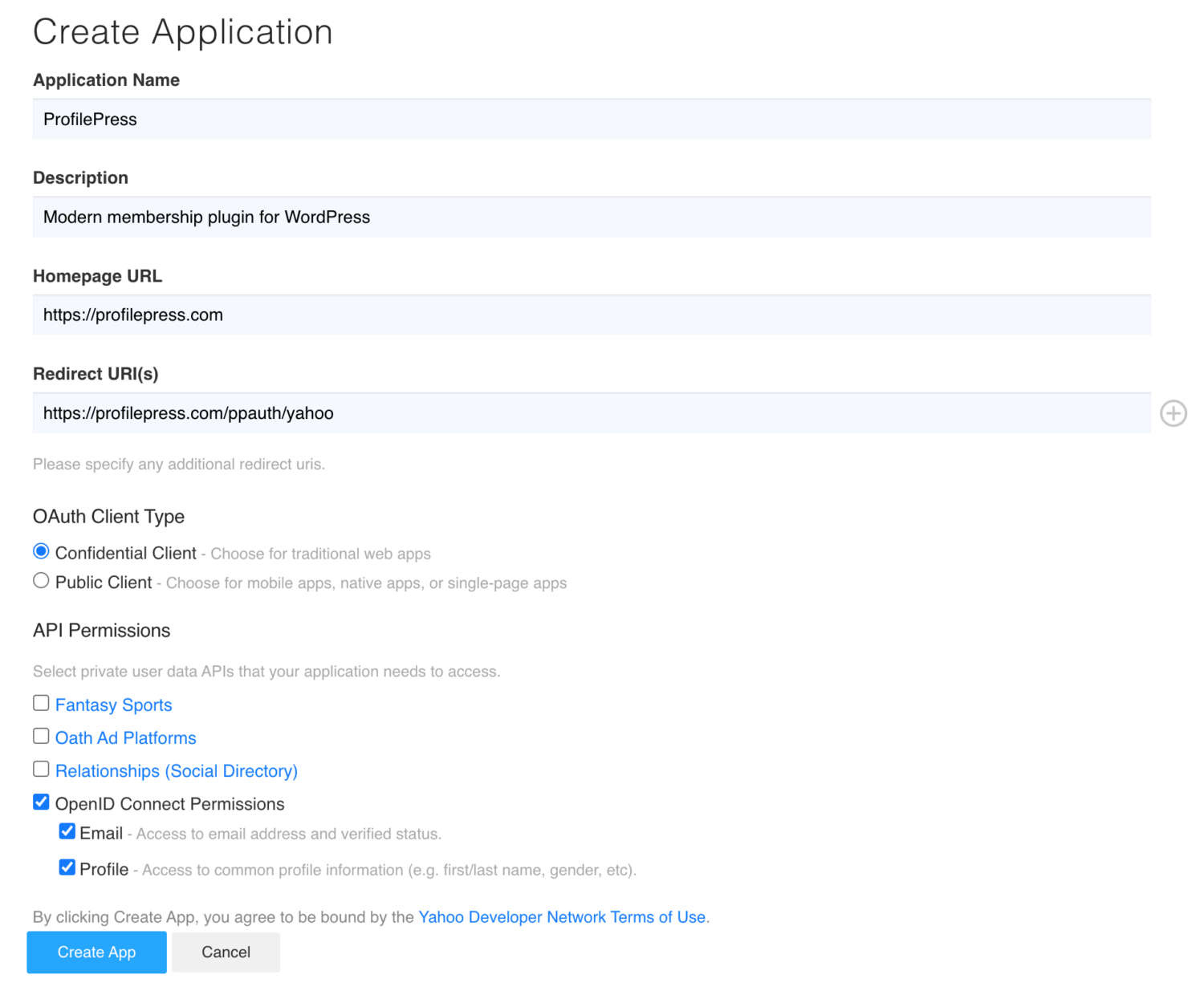Focus the Homepage URL input field
1204x991 pixels.
(592, 315)
